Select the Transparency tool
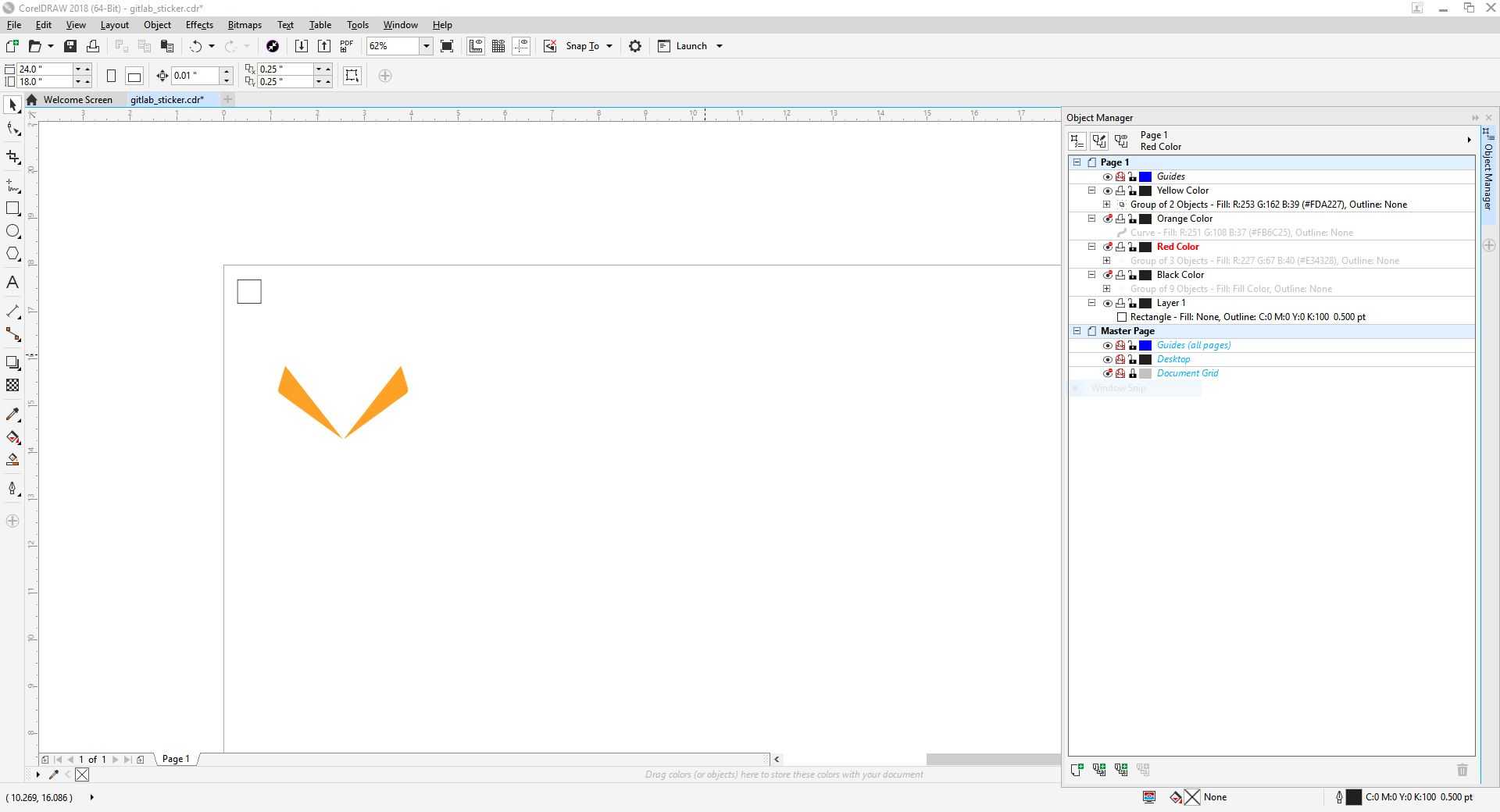1500x812 pixels. [x=12, y=385]
